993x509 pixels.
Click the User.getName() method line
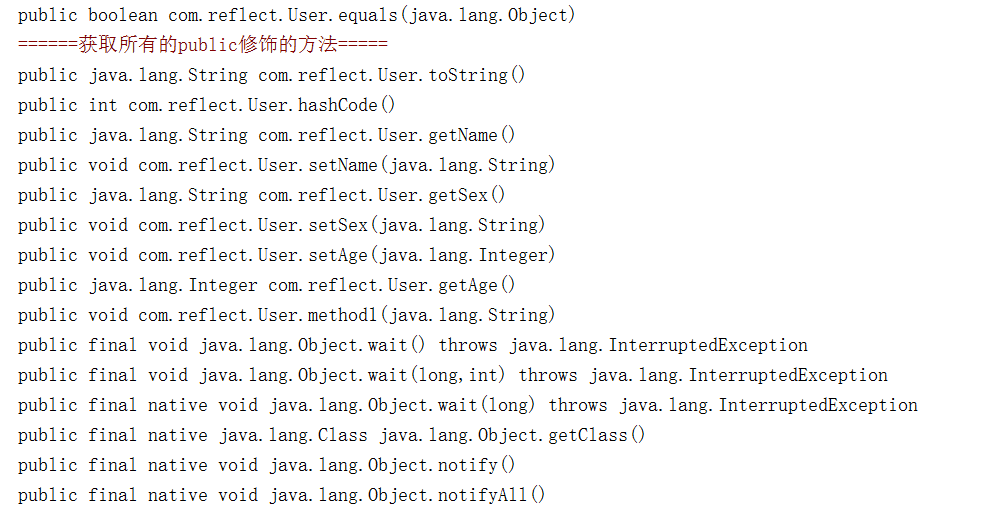point(266,135)
